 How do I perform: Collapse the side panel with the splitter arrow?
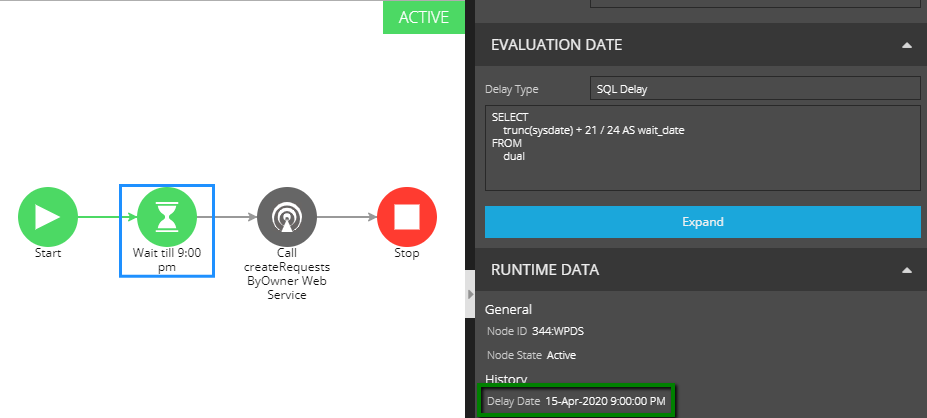pos(471,294)
